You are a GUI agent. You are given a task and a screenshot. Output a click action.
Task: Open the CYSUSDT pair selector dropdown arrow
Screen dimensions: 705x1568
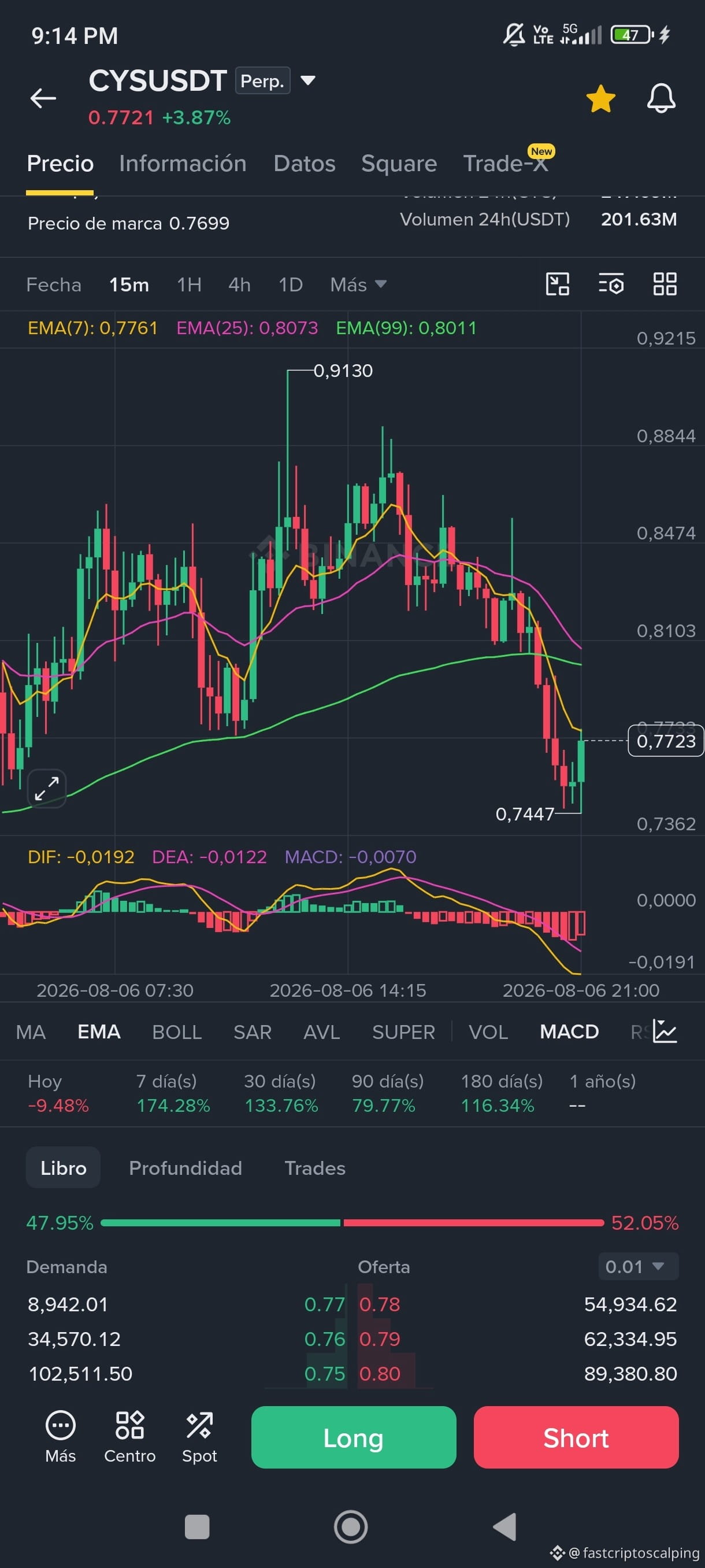[308, 80]
